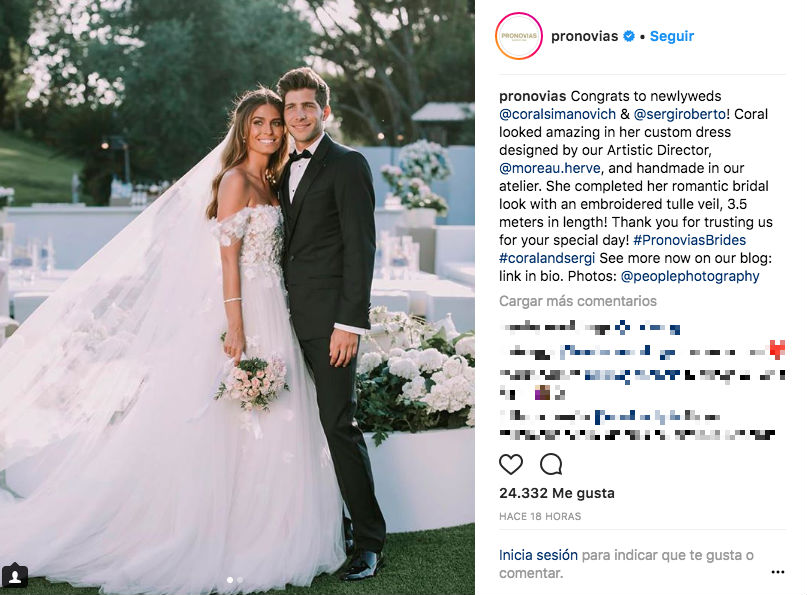This screenshot has width=807, height=595.
Task: Click Inicia sesión link to log in
Action: pyautogui.click(x=538, y=555)
